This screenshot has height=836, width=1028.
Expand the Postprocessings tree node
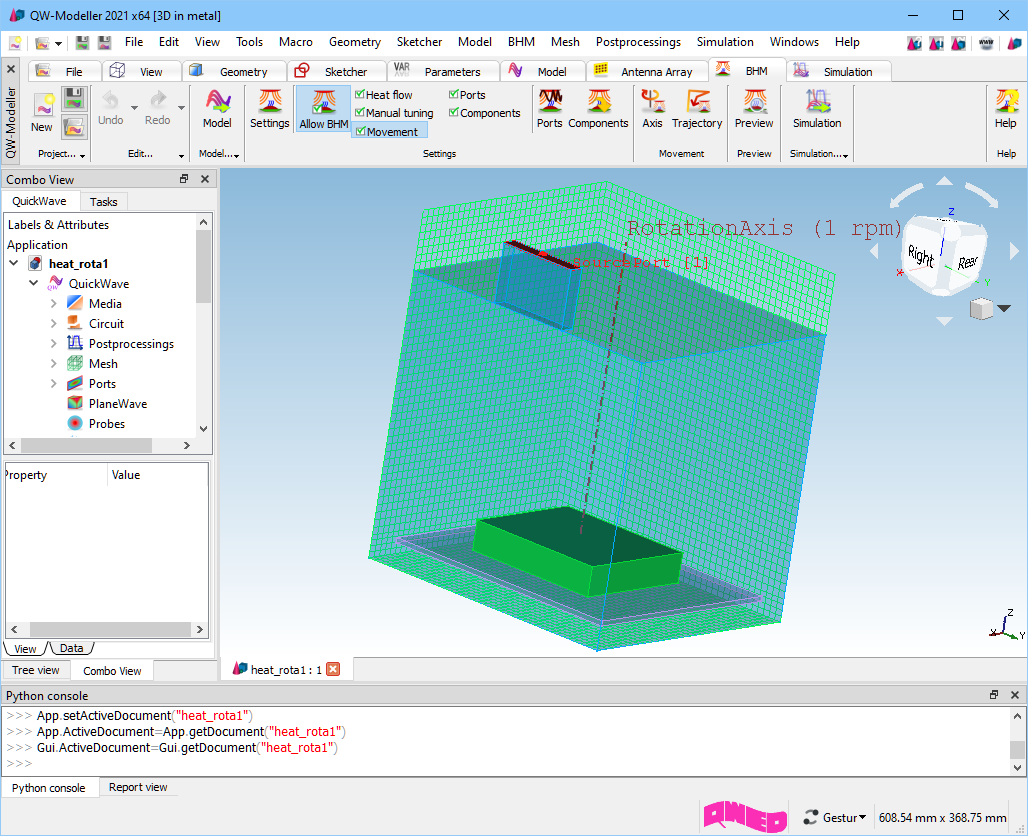coord(54,343)
